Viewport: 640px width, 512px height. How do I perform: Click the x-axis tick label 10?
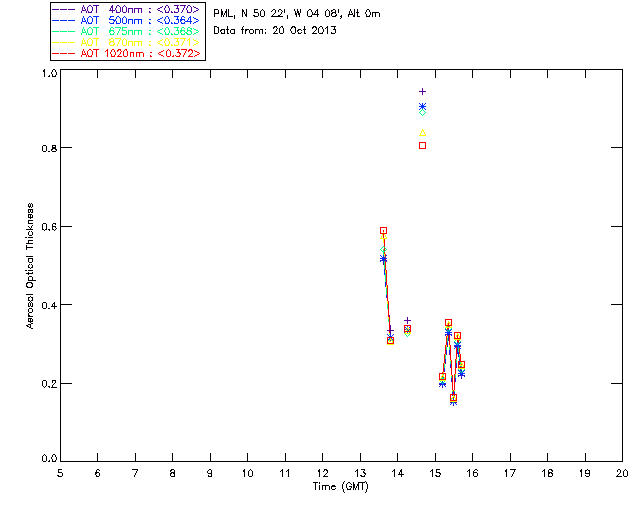(x=247, y=473)
